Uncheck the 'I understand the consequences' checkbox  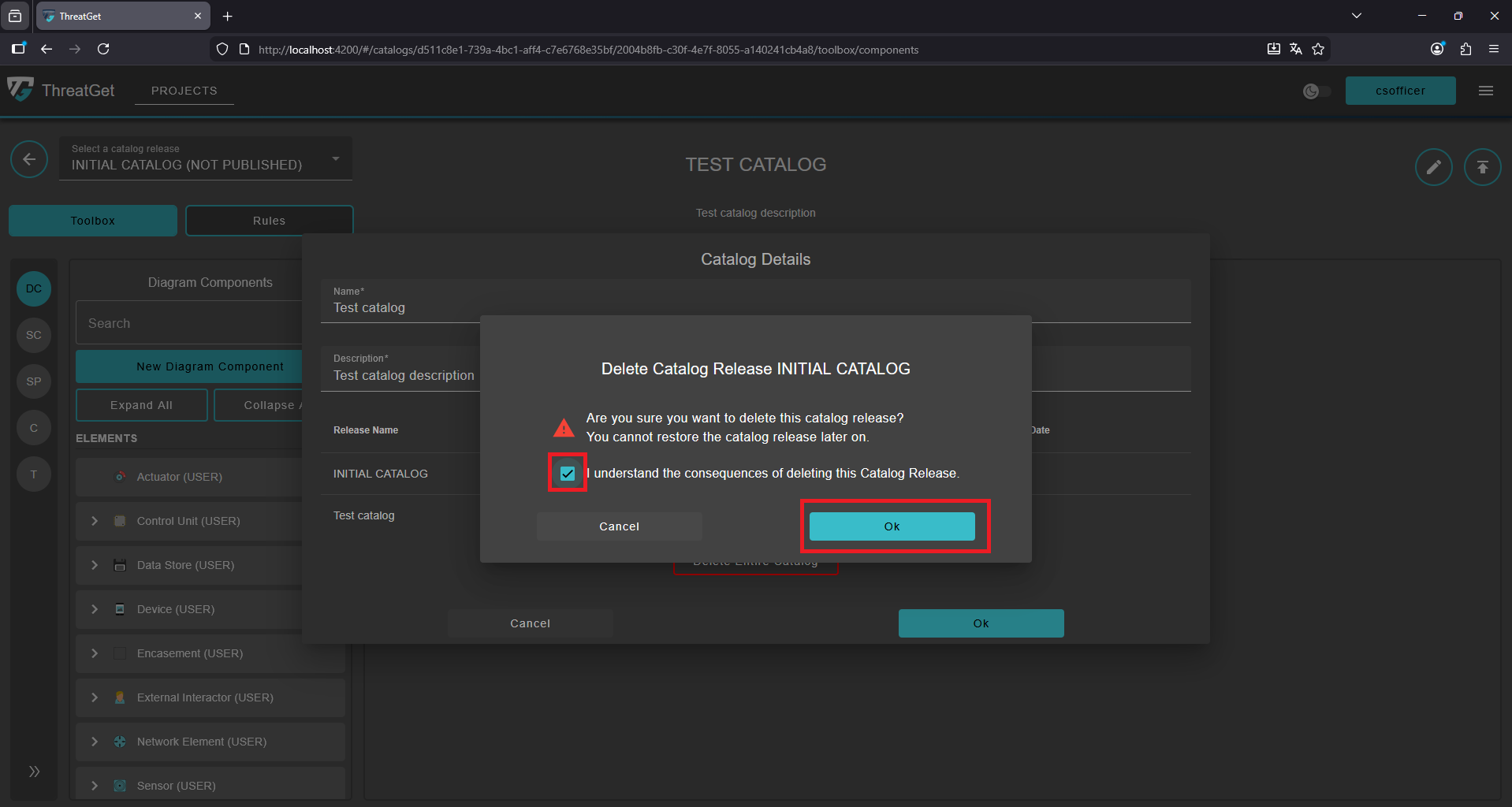567,473
